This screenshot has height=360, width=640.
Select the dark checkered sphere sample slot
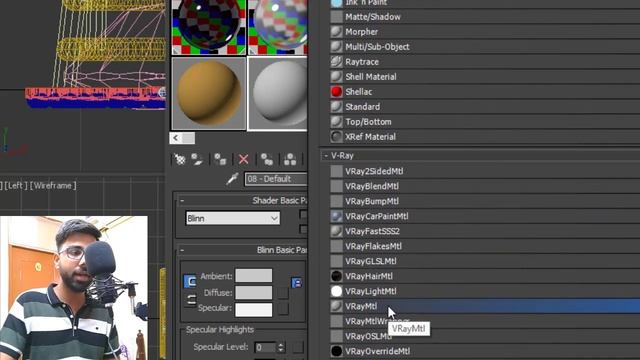pyautogui.click(x=209, y=27)
